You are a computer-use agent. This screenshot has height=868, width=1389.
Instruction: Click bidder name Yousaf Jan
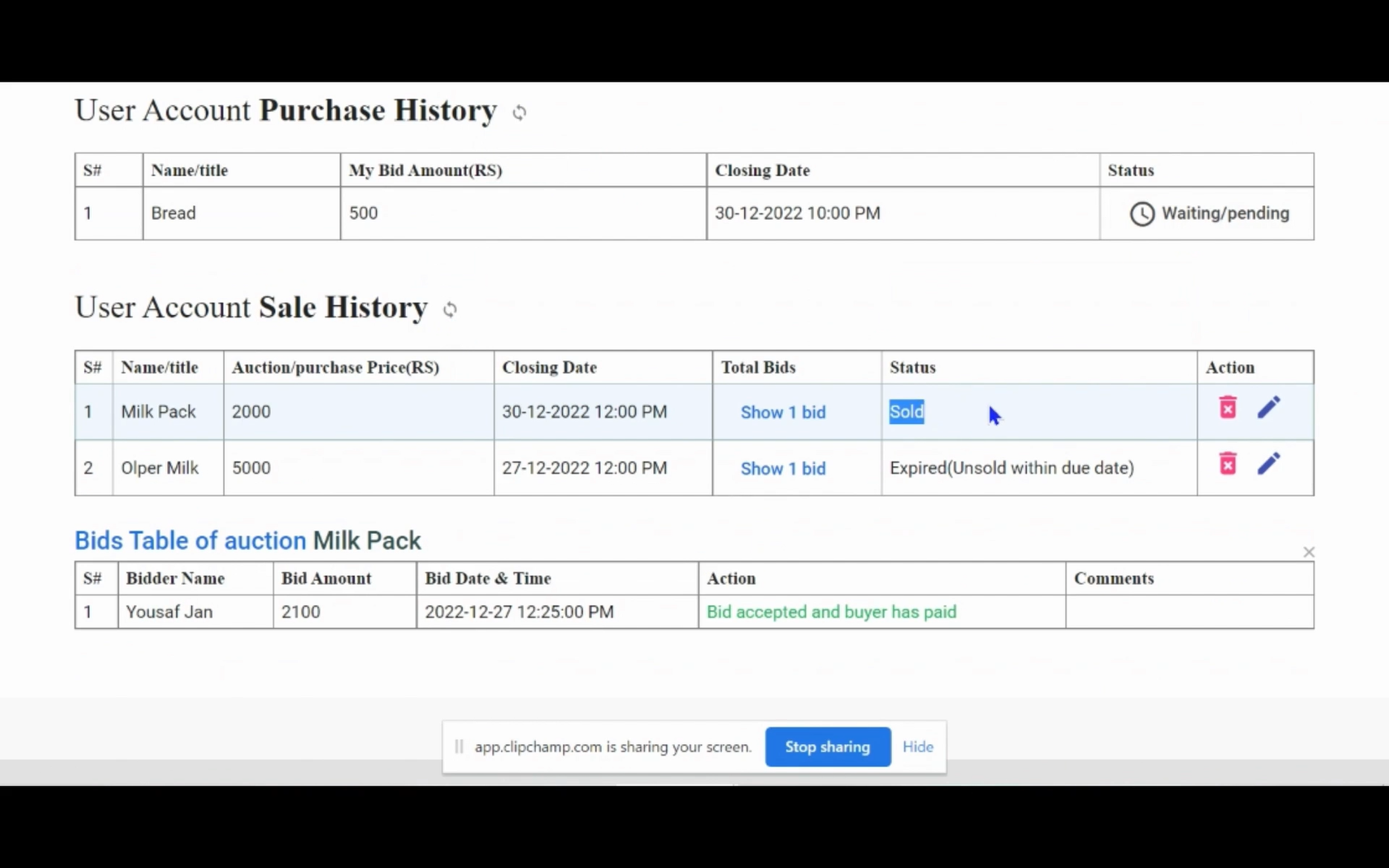coord(169,613)
